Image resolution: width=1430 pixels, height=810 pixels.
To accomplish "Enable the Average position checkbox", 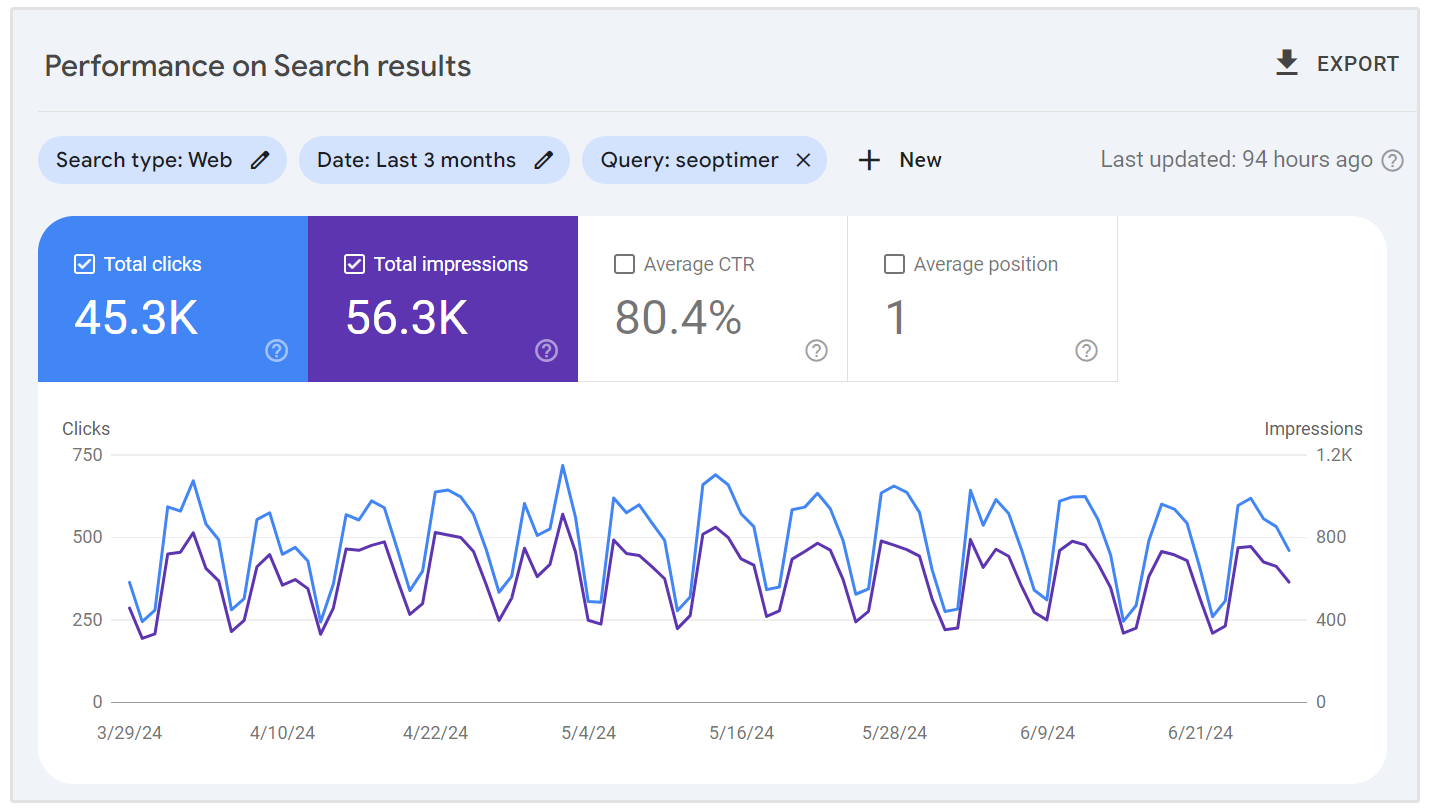I will pos(894,264).
